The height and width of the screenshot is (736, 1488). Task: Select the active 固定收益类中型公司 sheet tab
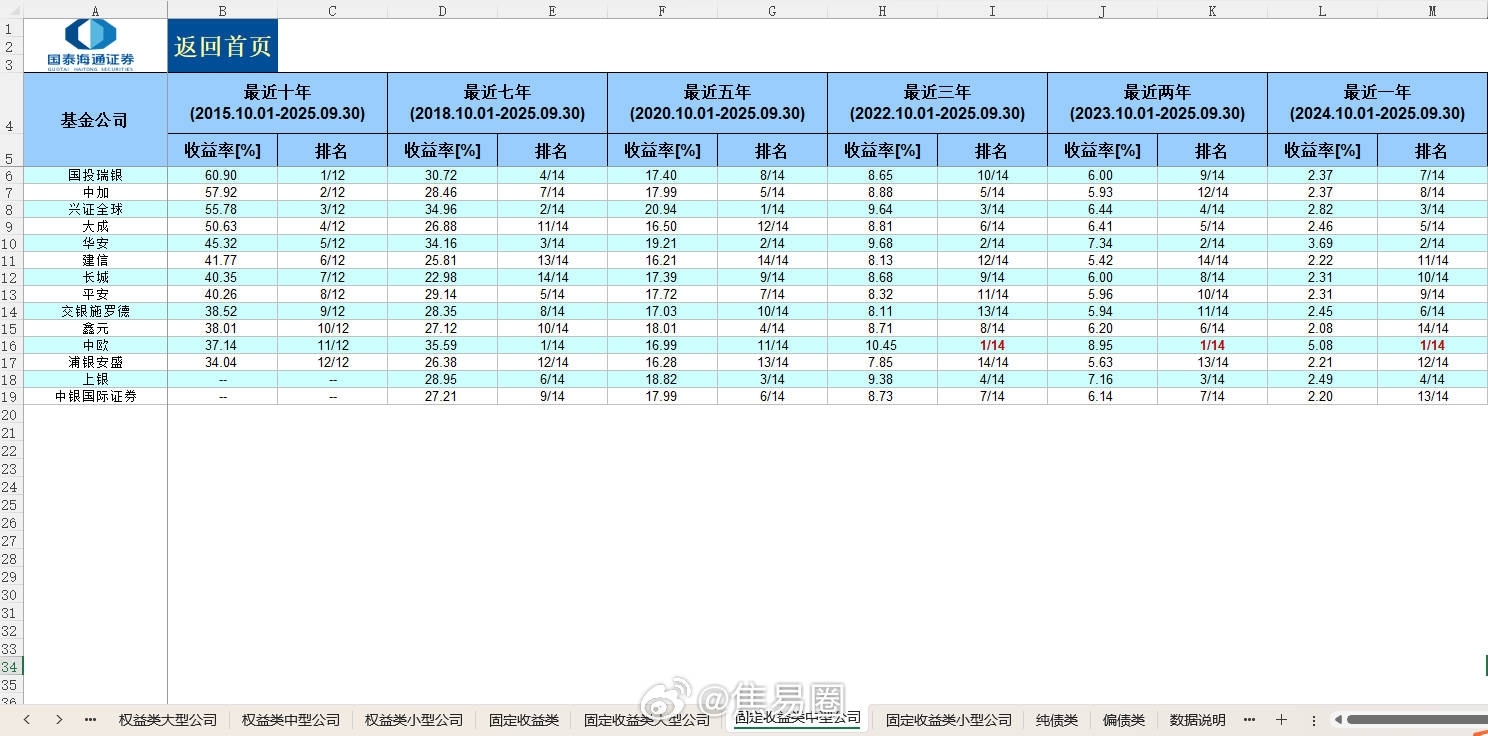(797, 718)
